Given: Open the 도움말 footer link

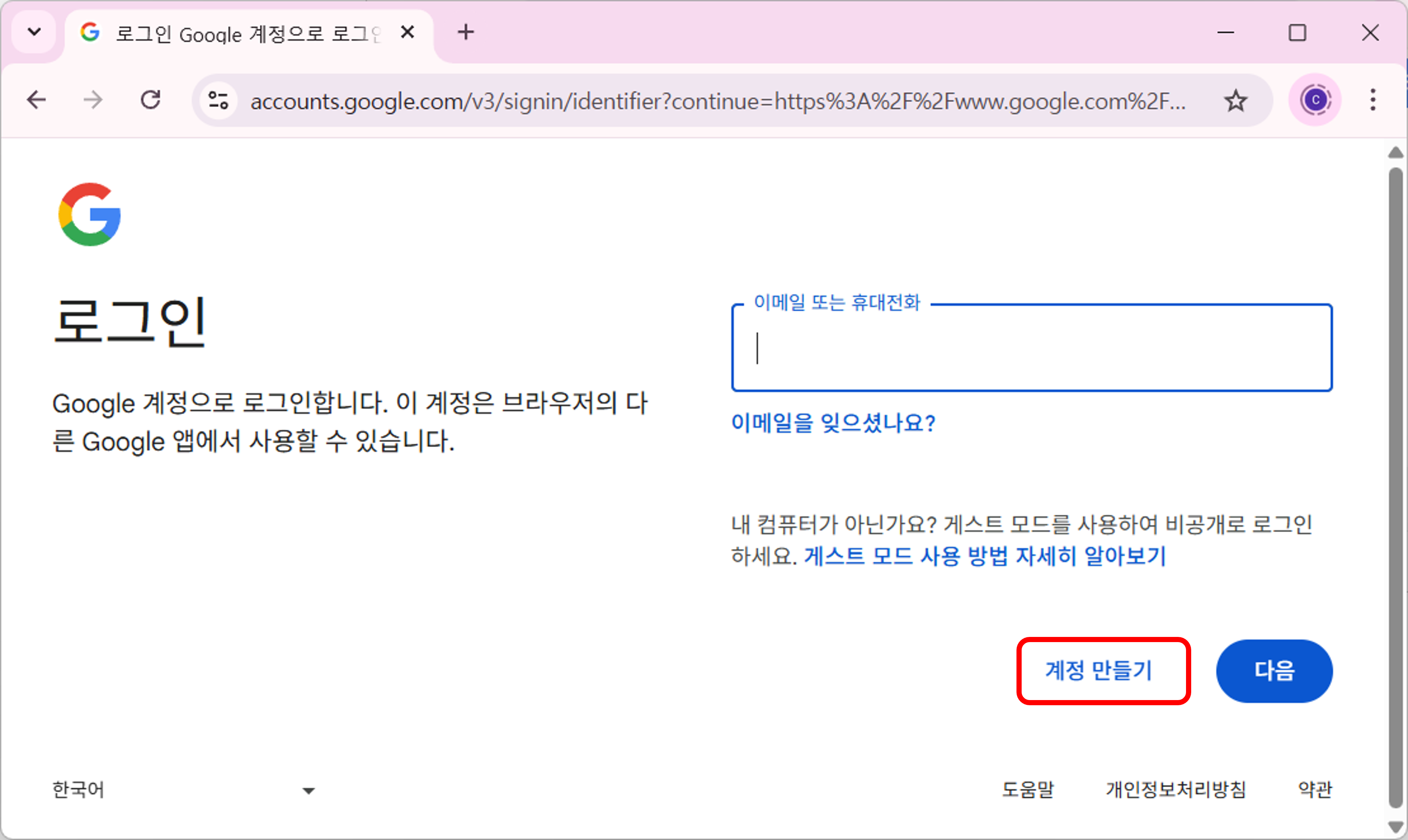Looking at the screenshot, I should pos(1028,789).
